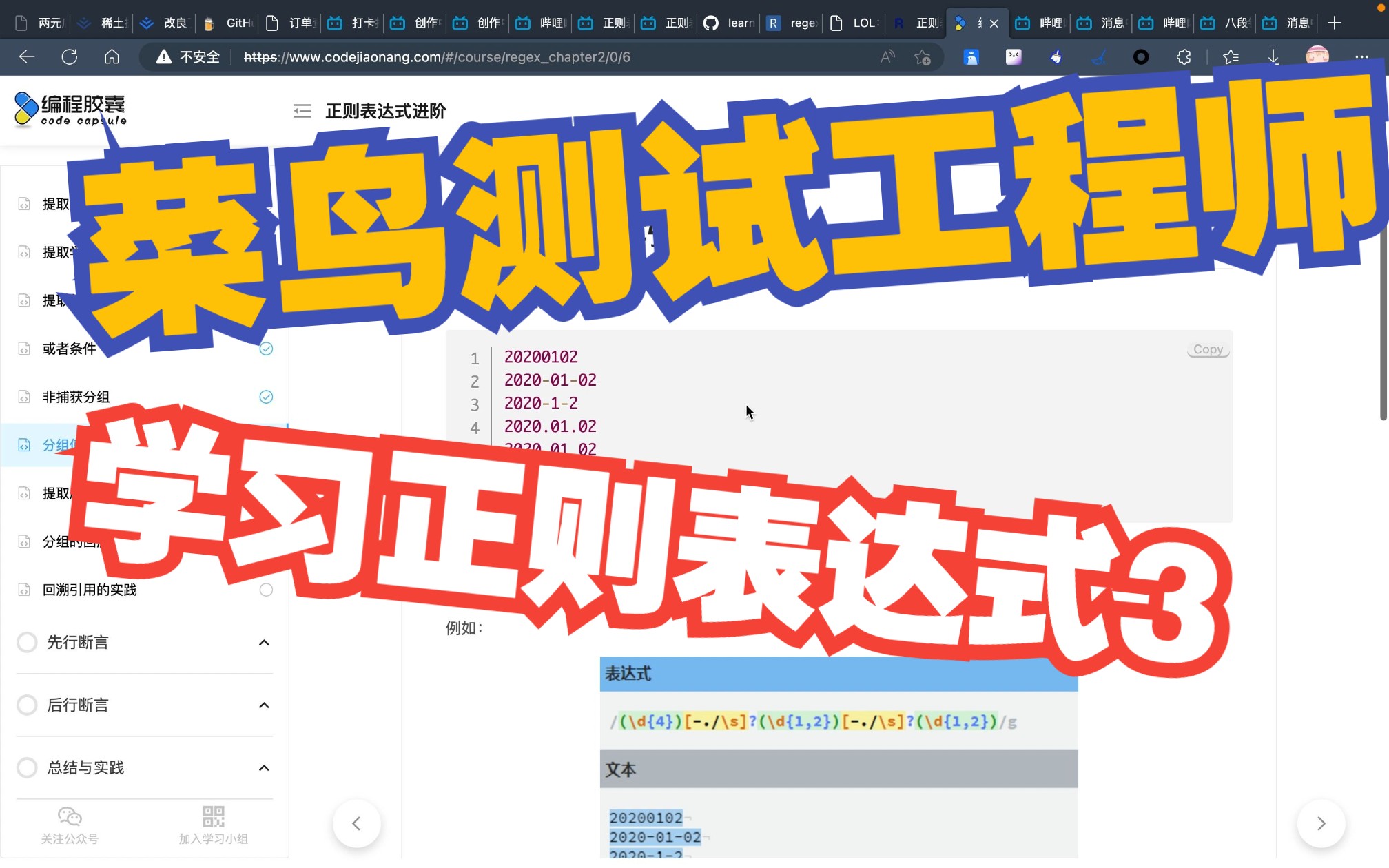Mark 先行断言 as completed via its circle

27,642
